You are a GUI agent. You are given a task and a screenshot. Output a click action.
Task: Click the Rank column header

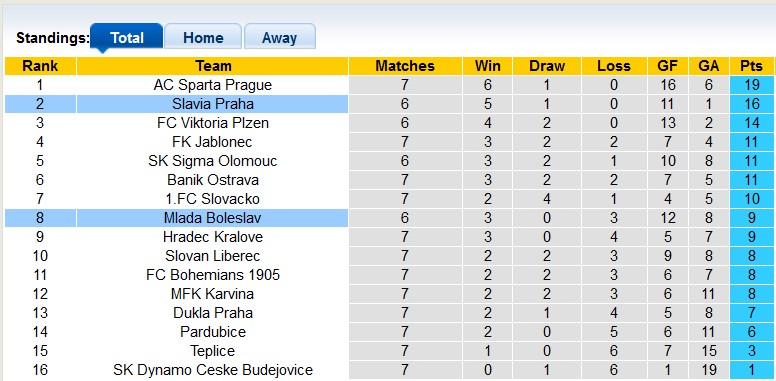click(x=40, y=66)
